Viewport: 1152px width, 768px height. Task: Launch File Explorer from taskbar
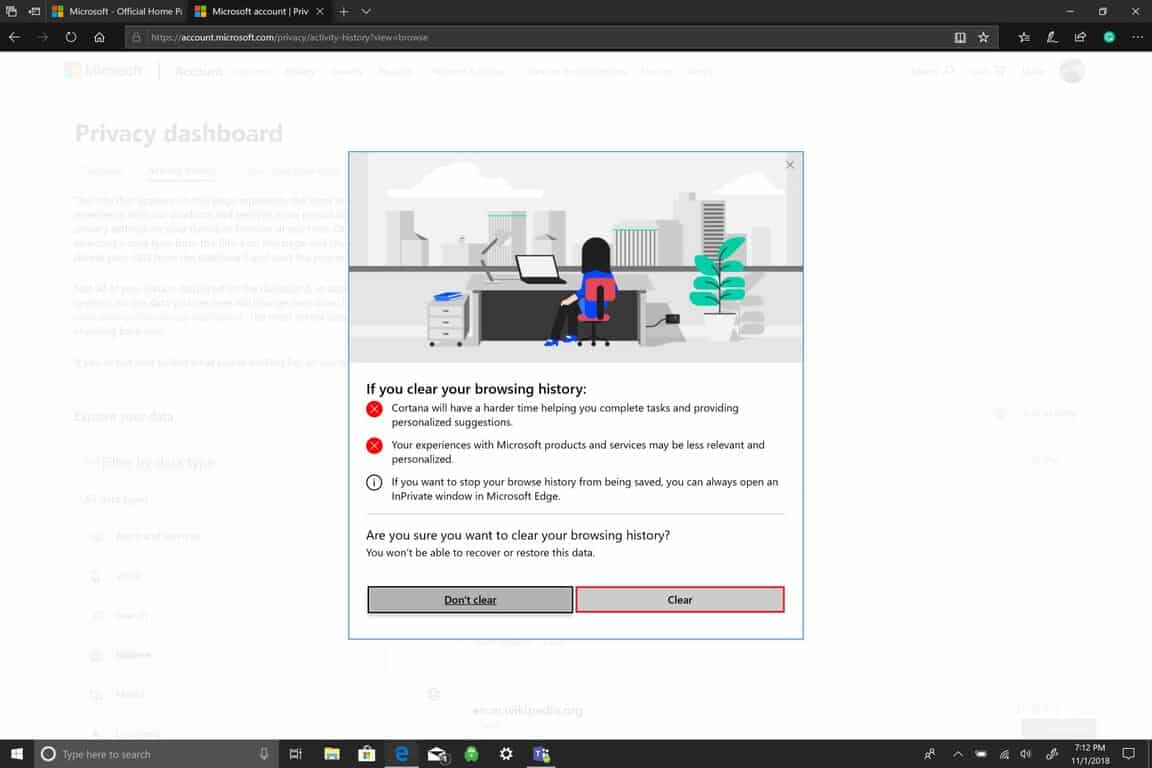click(x=332, y=754)
